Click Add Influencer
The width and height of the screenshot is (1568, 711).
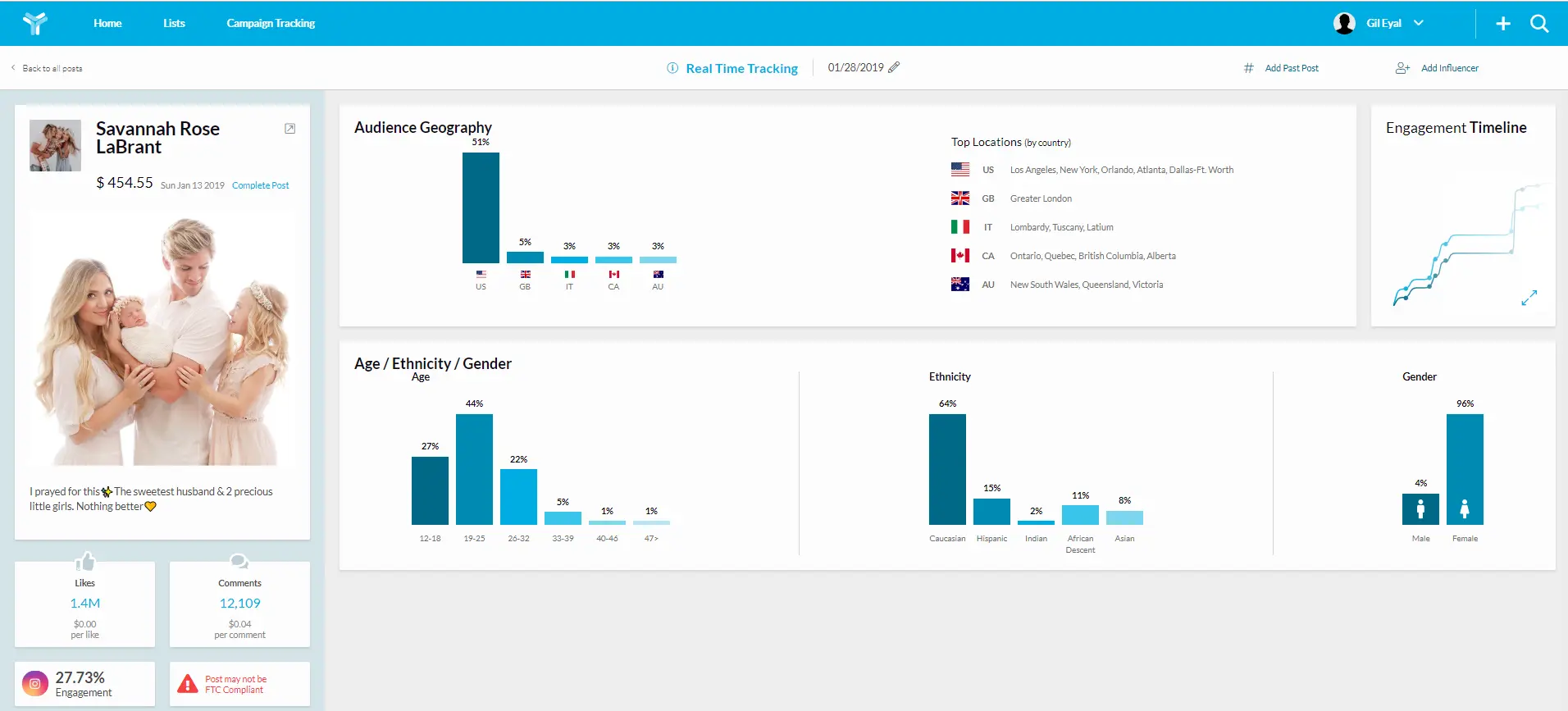[1449, 68]
